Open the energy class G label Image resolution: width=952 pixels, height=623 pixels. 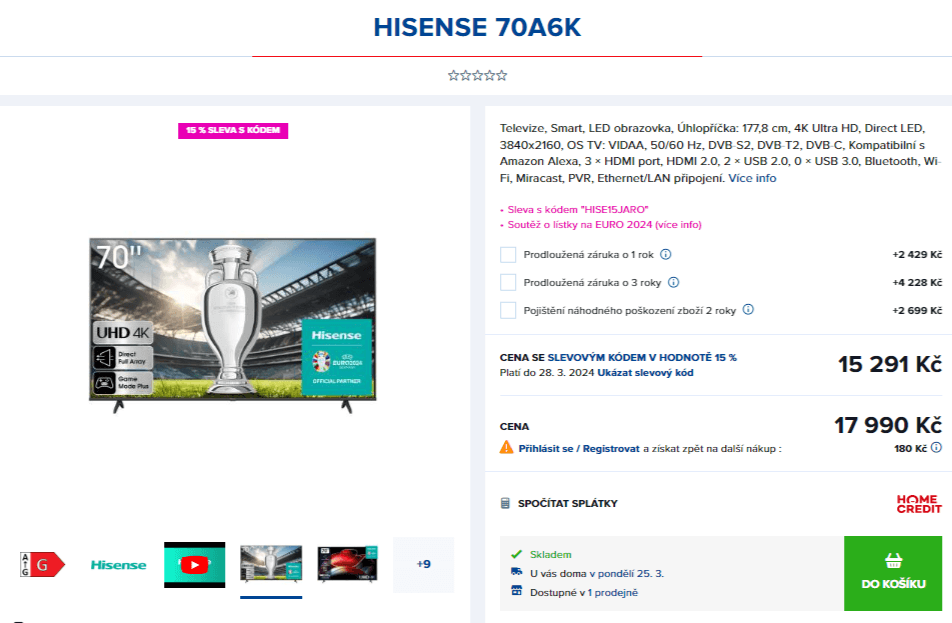tap(42, 564)
